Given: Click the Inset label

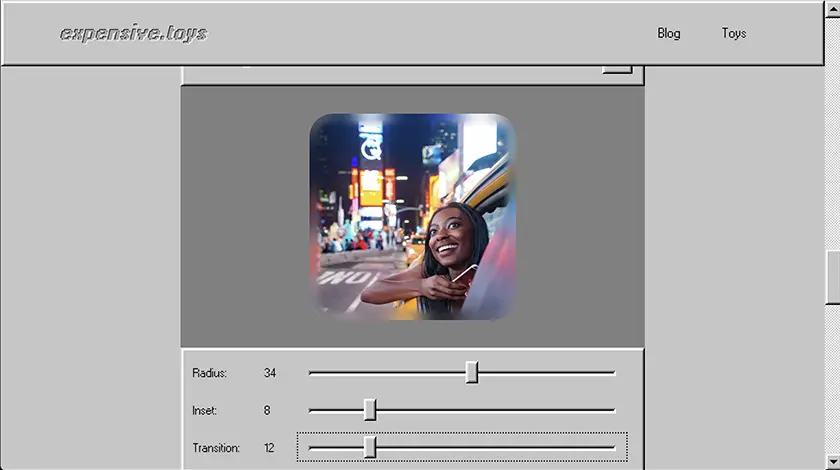Looking at the screenshot, I should click(204, 411).
